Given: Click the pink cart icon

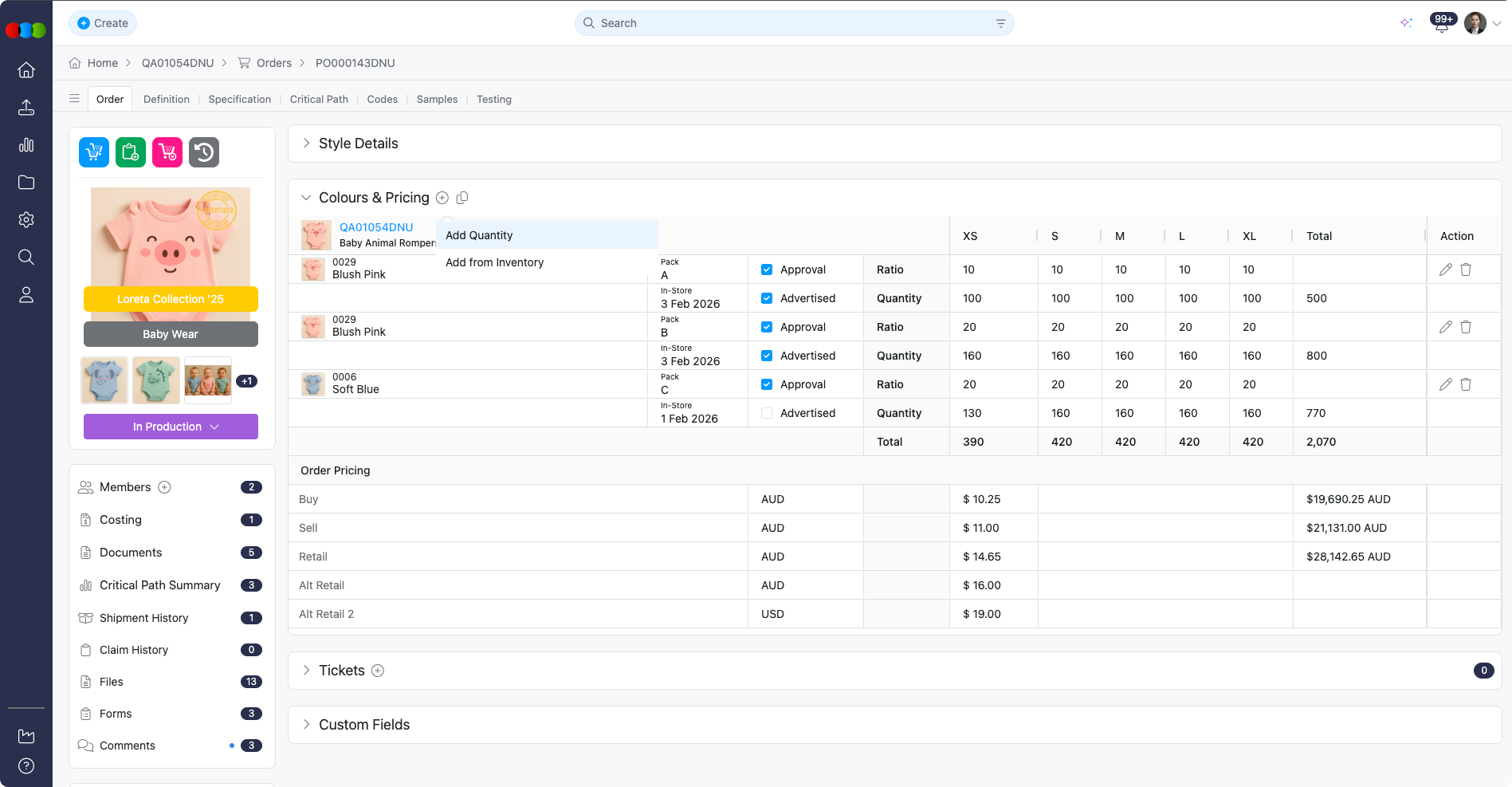Looking at the screenshot, I should click(x=167, y=152).
